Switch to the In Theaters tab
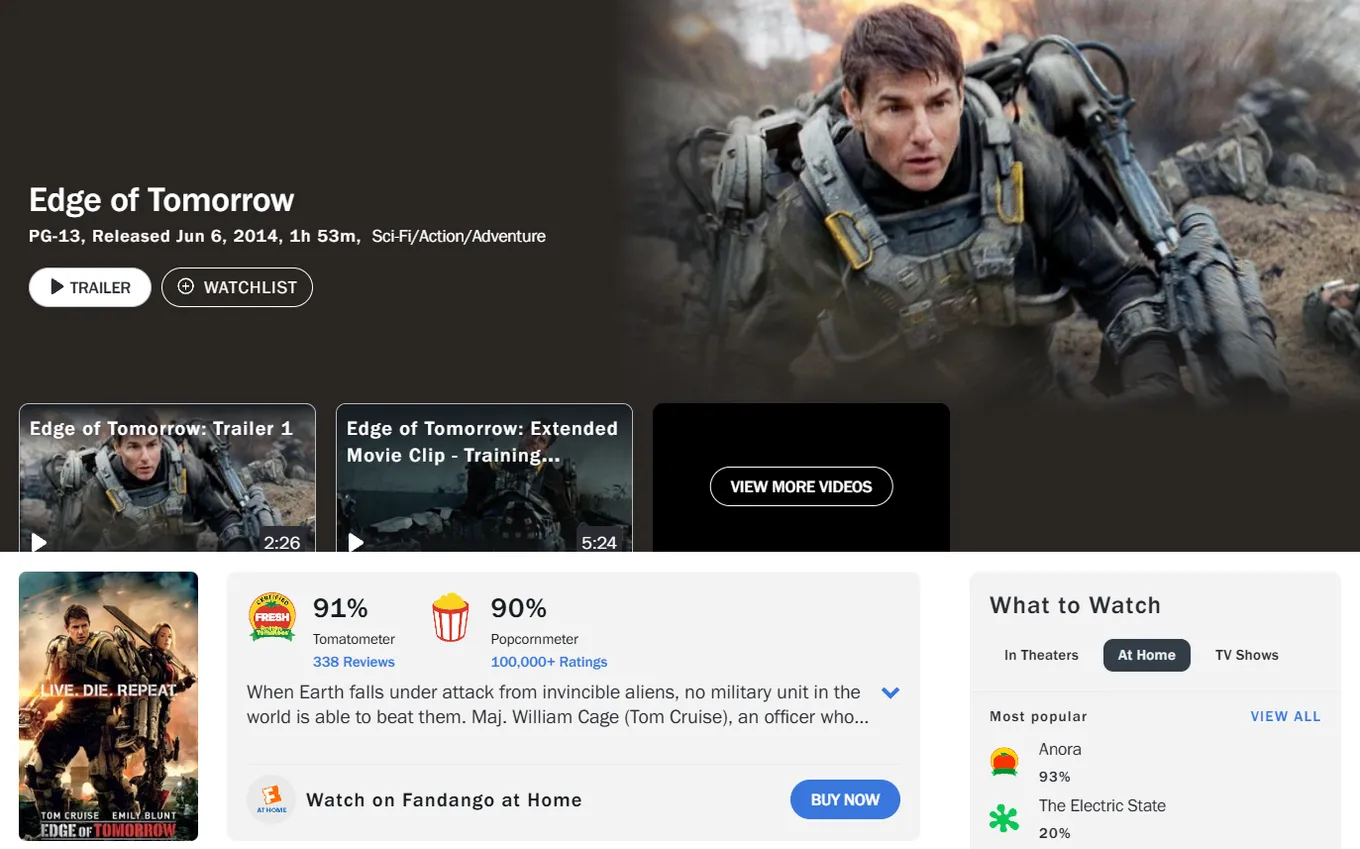The height and width of the screenshot is (849, 1360). tap(1041, 655)
